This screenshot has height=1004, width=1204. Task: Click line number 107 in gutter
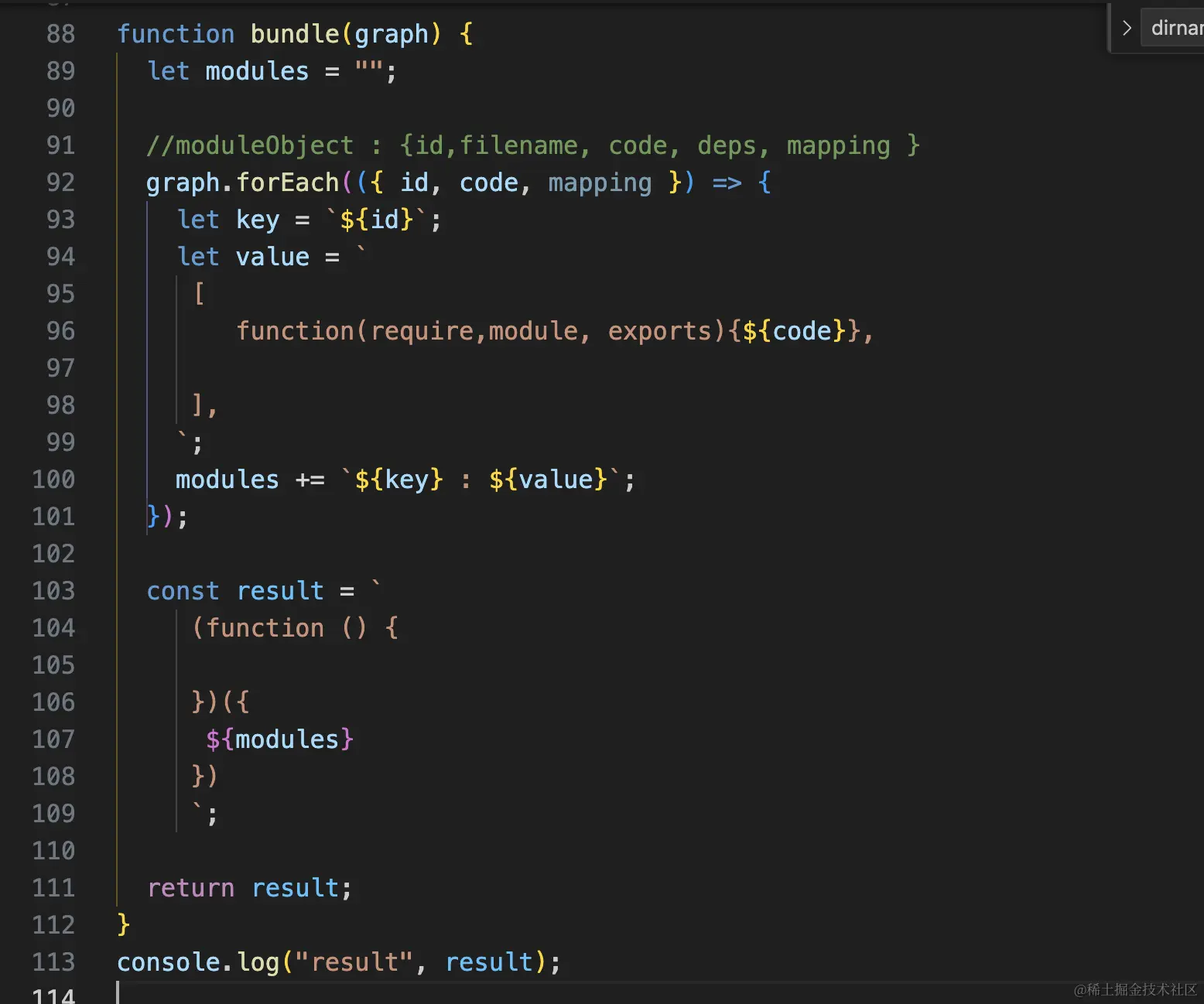(x=53, y=739)
